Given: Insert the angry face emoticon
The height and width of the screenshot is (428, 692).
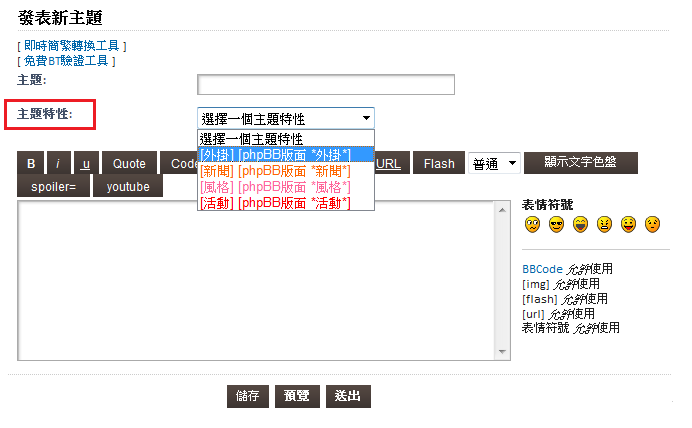Looking at the screenshot, I should point(604,224).
